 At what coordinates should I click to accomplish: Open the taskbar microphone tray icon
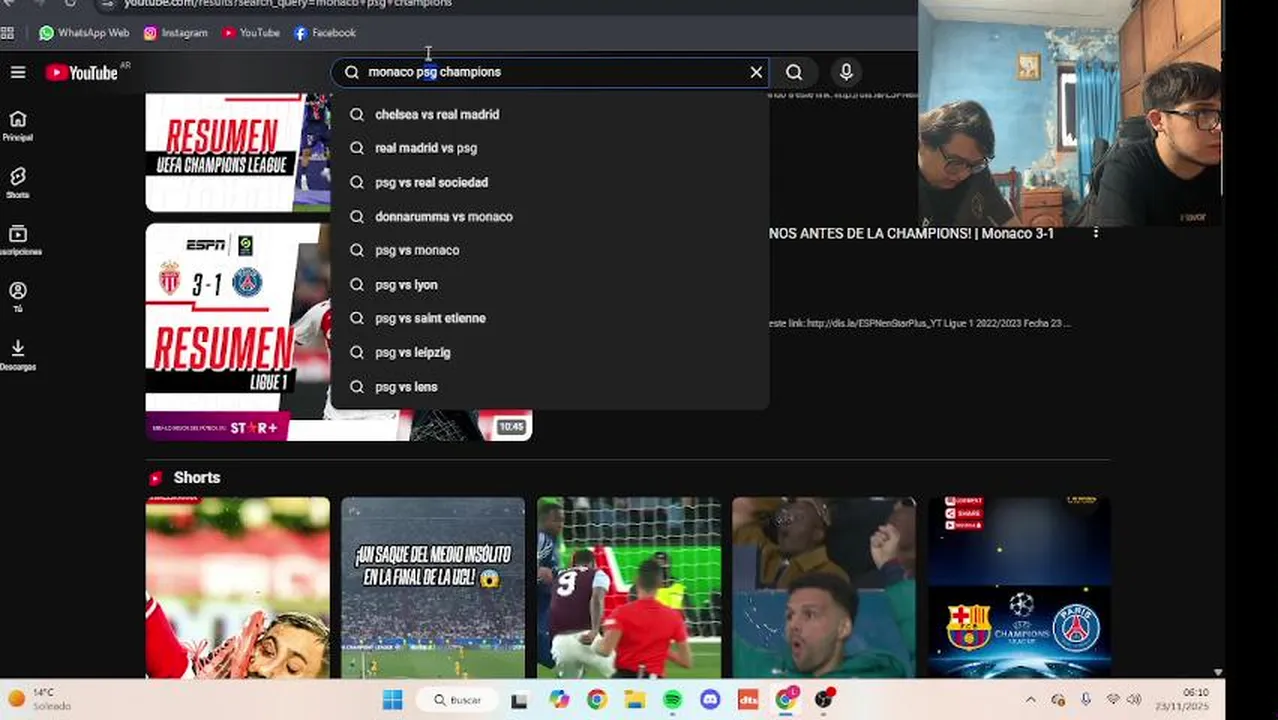[1086, 700]
